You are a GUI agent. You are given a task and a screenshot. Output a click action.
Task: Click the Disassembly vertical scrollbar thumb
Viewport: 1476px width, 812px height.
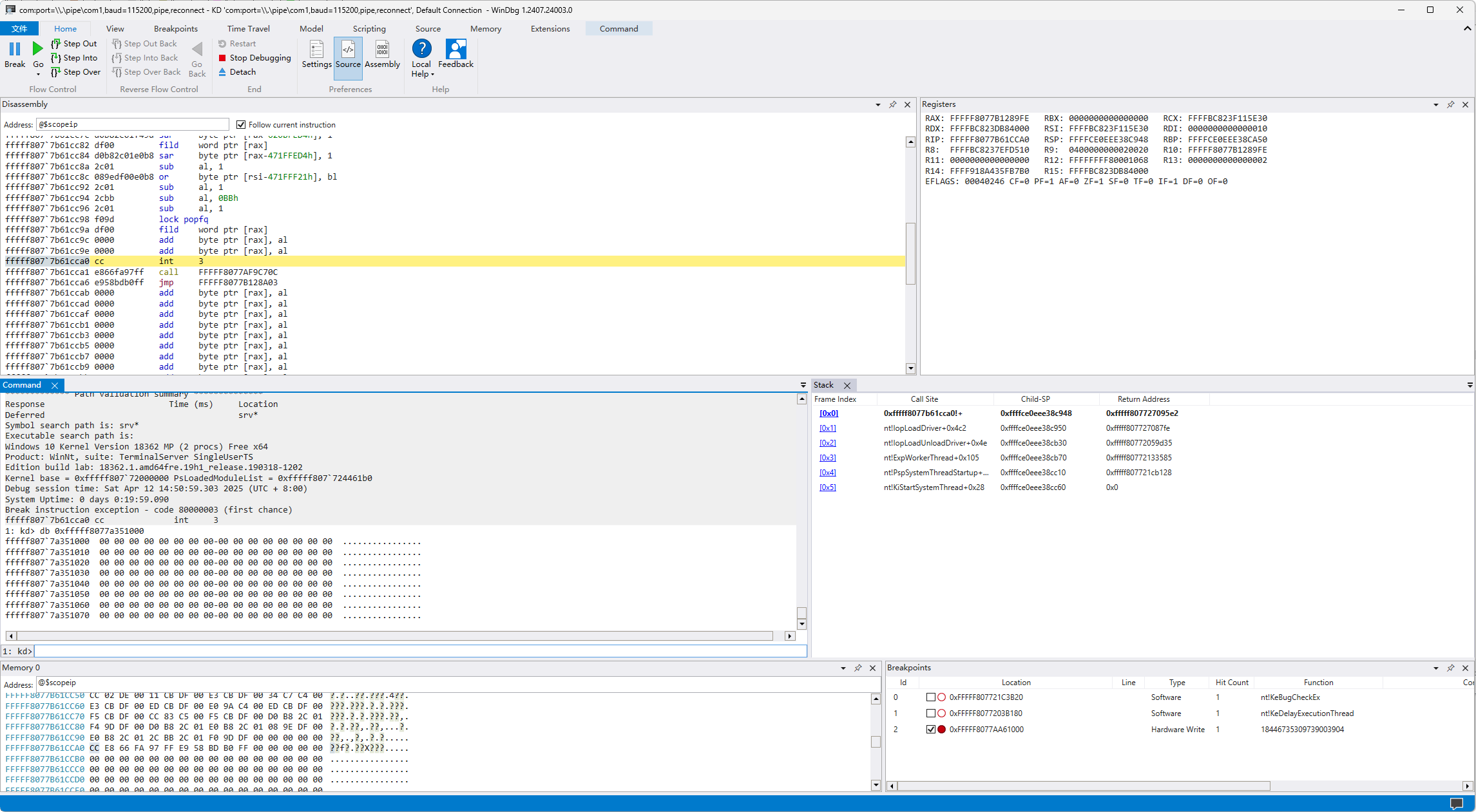pos(910,253)
